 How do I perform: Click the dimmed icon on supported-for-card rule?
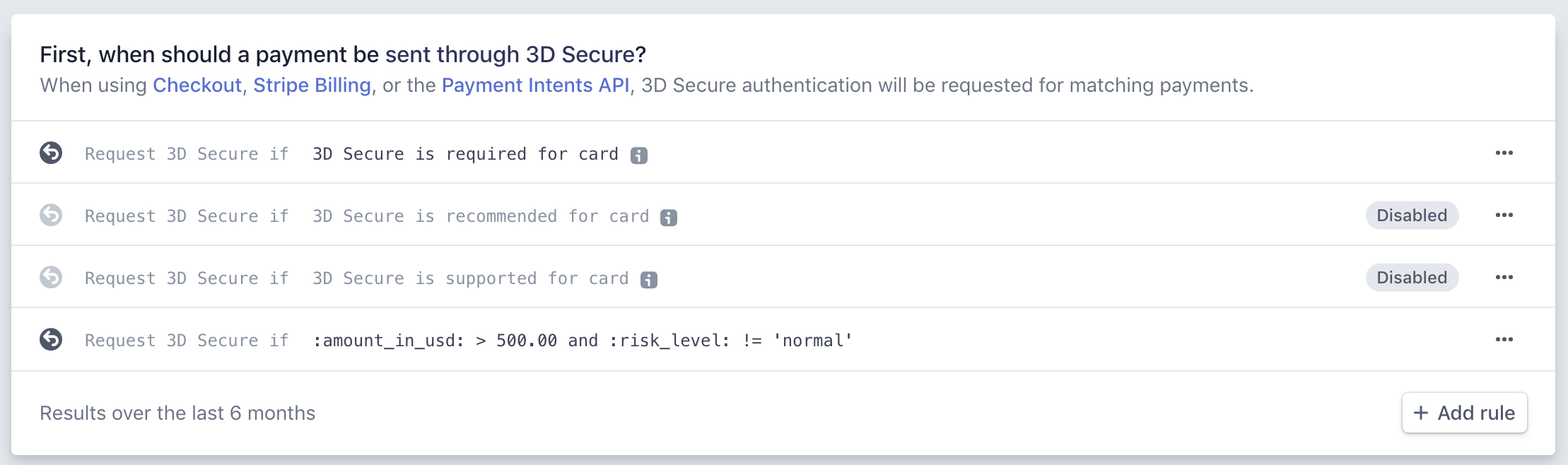(51, 277)
